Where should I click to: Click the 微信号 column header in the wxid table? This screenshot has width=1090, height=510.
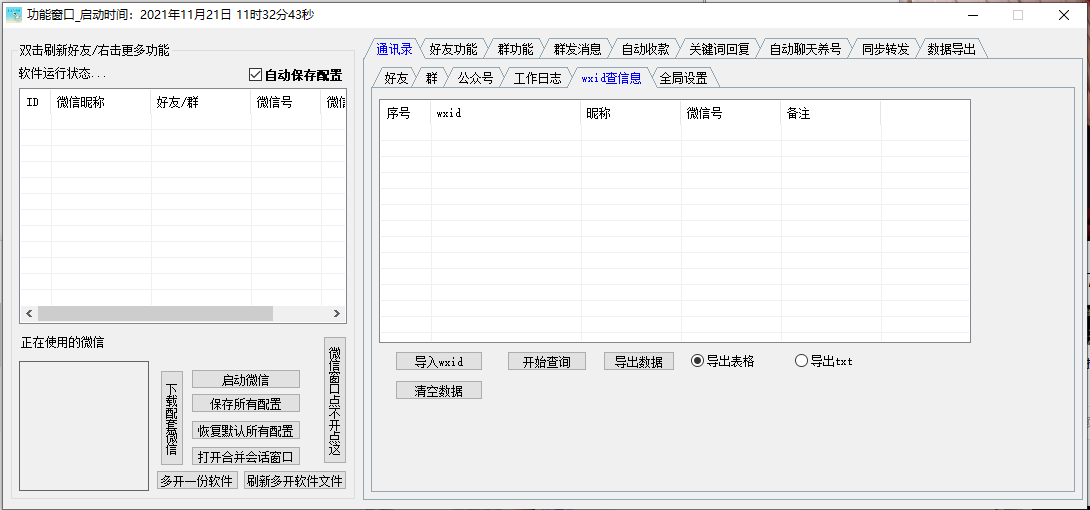[x=731, y=113]
